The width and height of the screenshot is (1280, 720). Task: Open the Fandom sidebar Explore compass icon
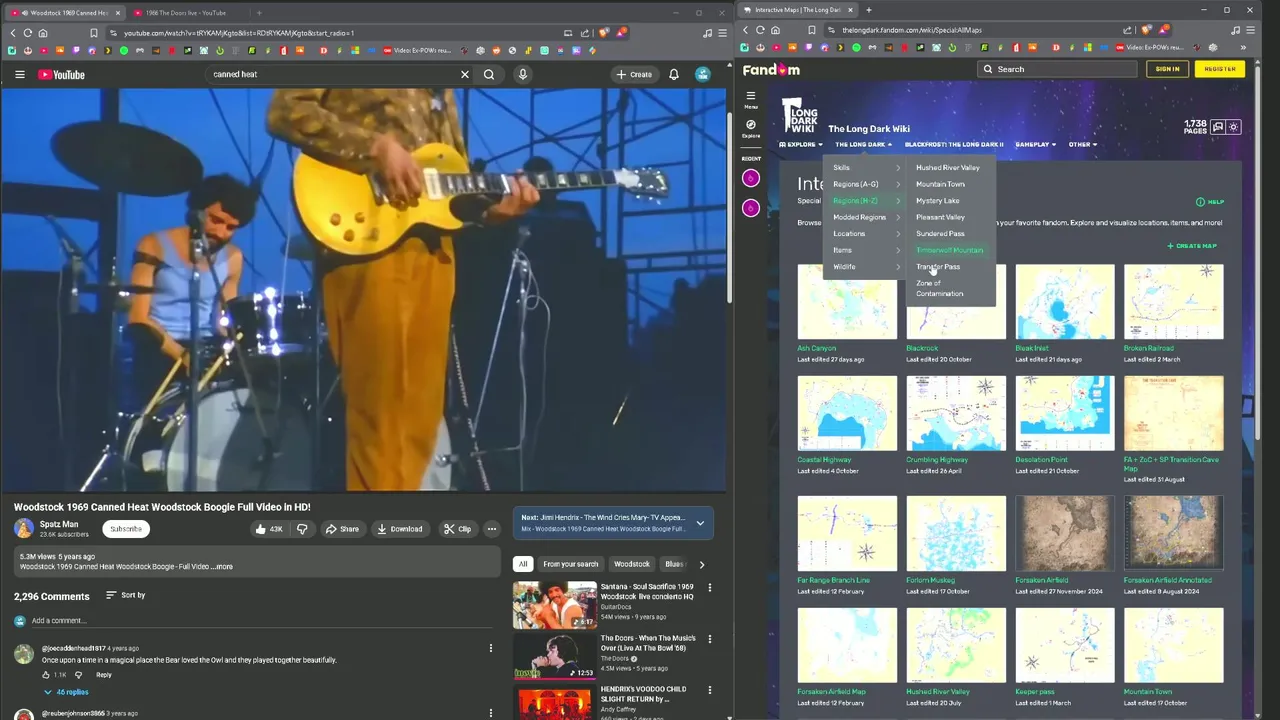(x=751, y=129)
